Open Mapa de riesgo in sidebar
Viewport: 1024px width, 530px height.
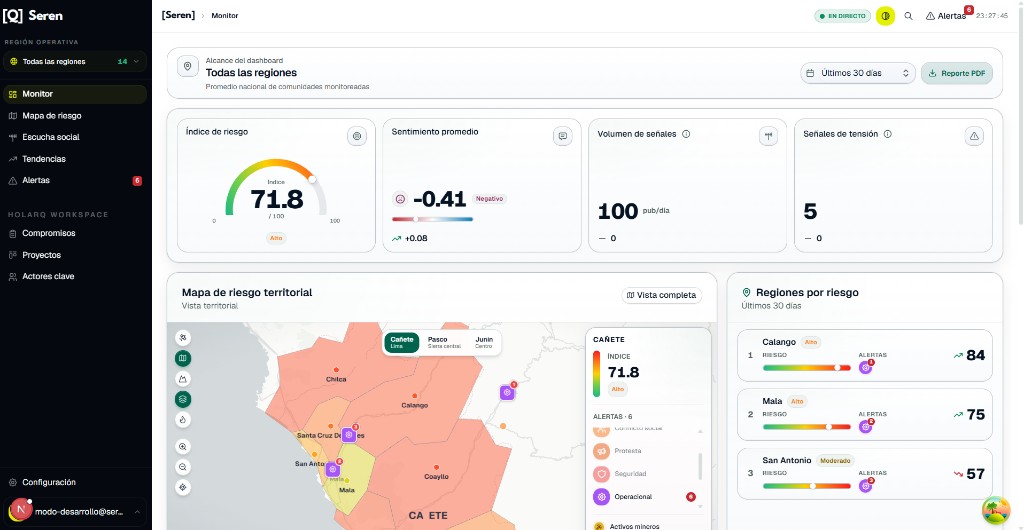click(x=74, y=116)
